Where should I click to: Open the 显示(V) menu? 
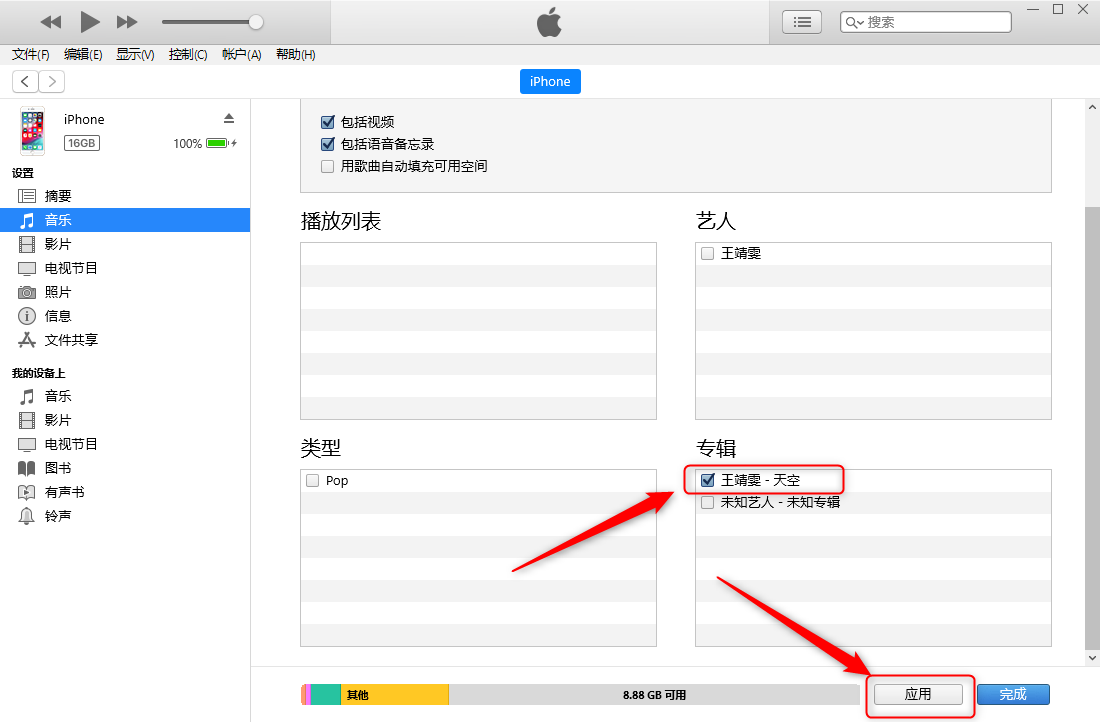pyautogui.click(x=135, y=55)
